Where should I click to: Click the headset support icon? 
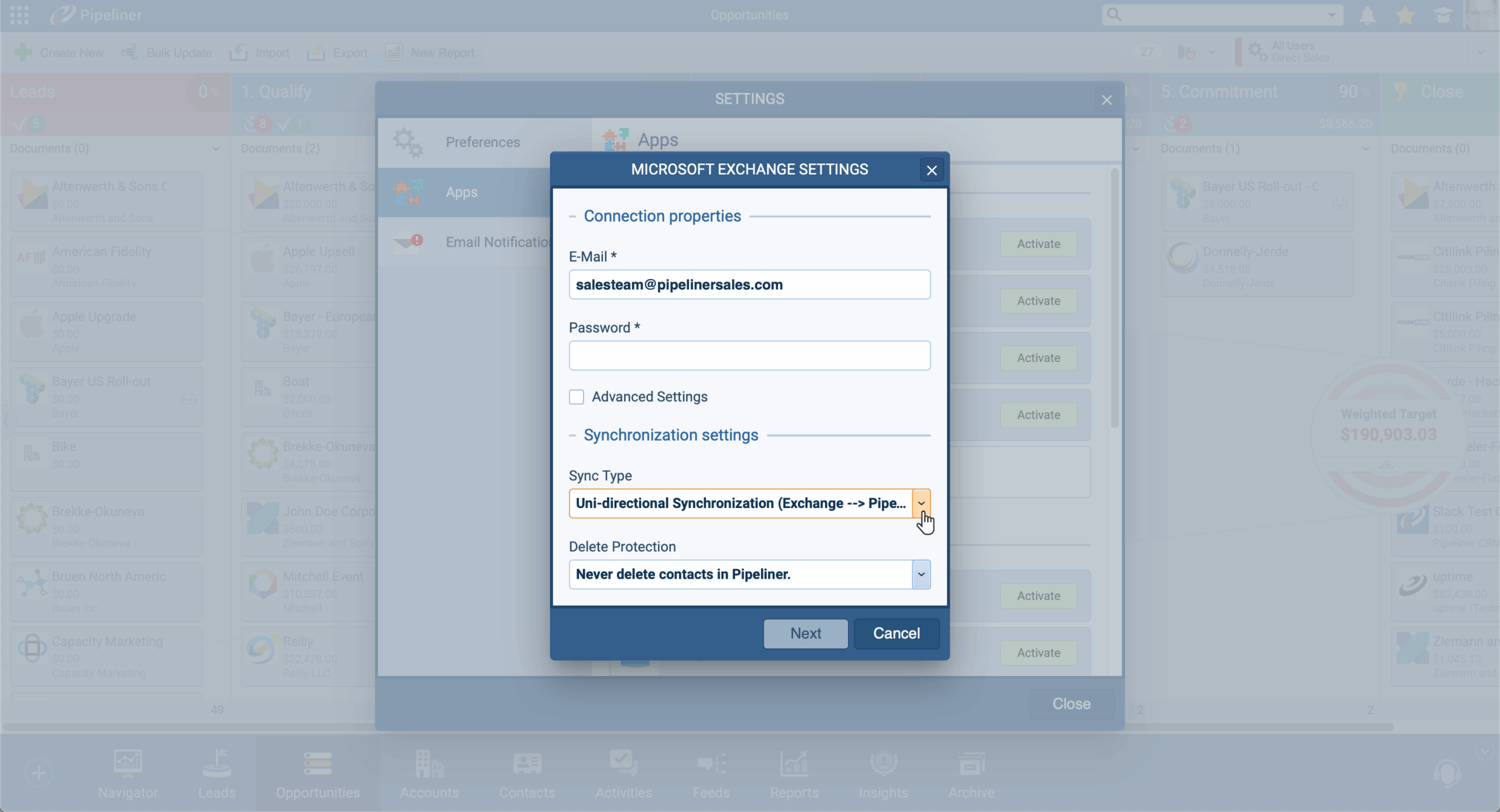coord(1447,773)
